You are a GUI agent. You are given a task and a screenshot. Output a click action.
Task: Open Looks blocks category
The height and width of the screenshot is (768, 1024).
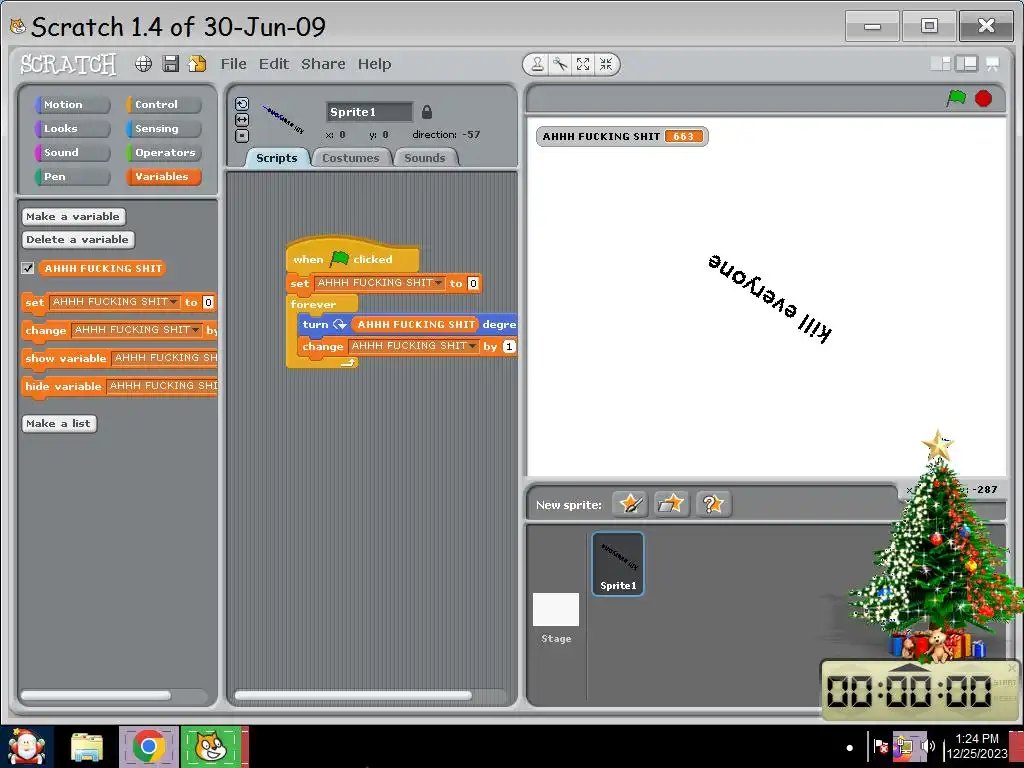[72, 129]
